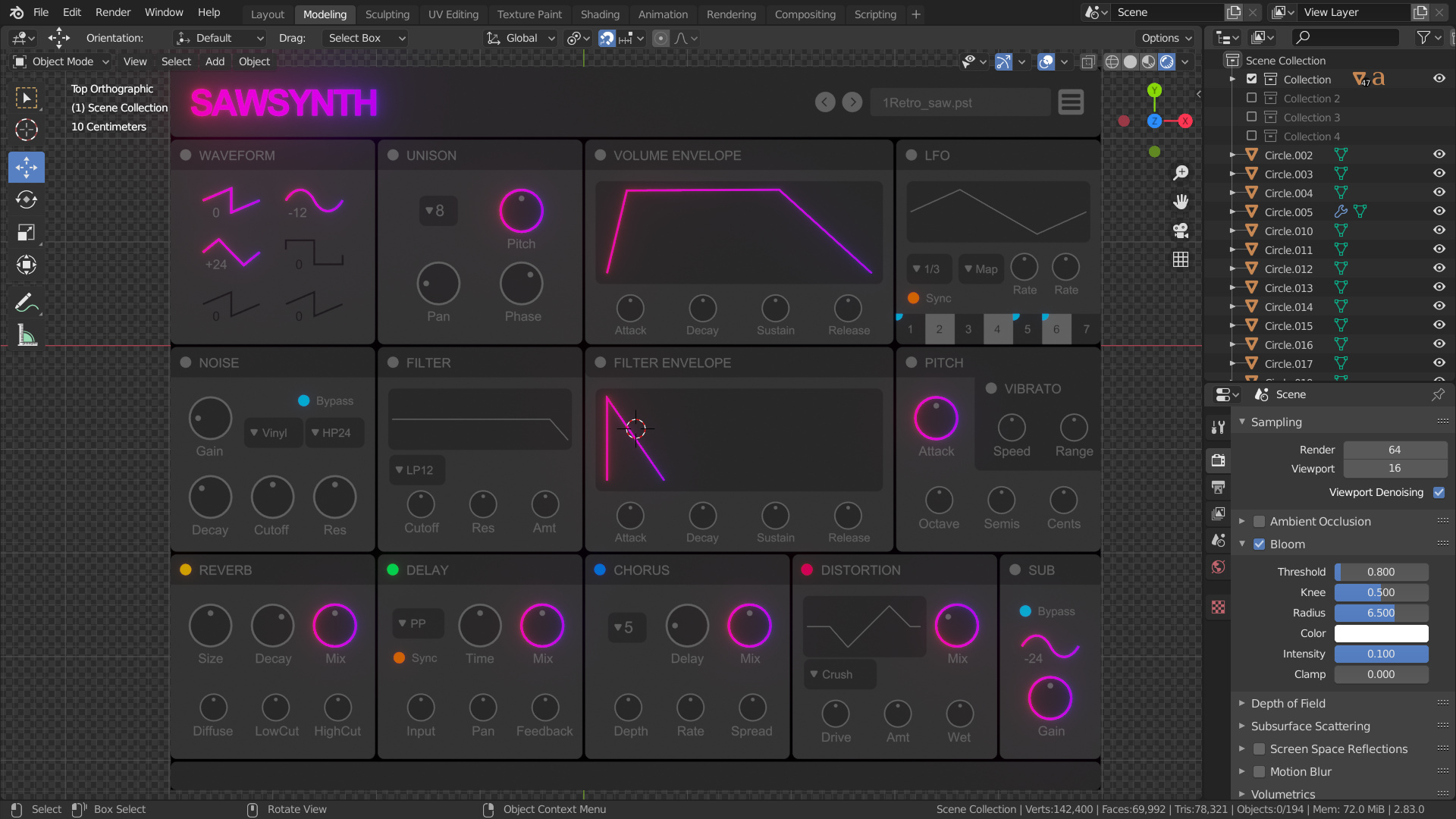Open the Object Mode dropdown
The width and height of the screenshot is (1456, 819).
[62, 61]
